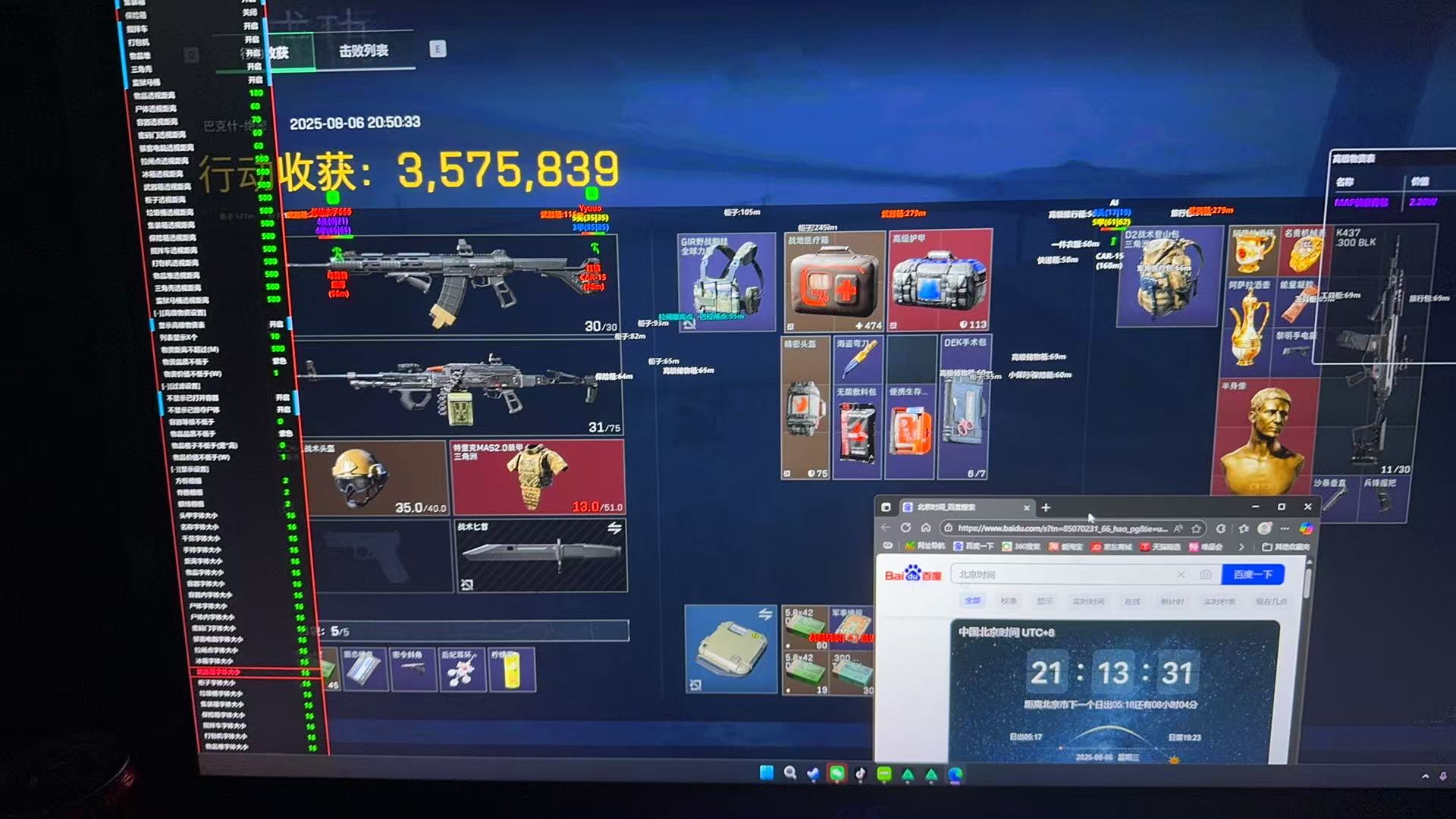1456x819 pixels.
Task: Open the 京东商城 bookmark link
Action: coord(1111,547)
